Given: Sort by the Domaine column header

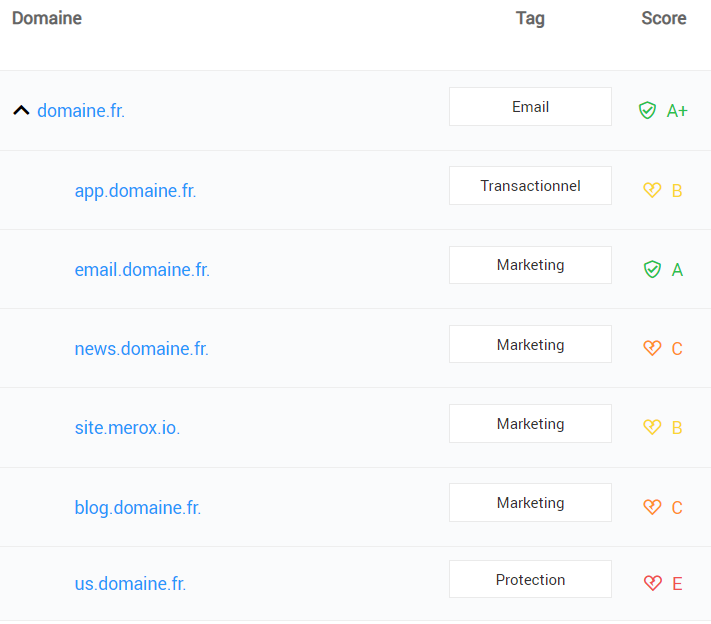Looking at the screenshot, I should [x=47, y=18].
